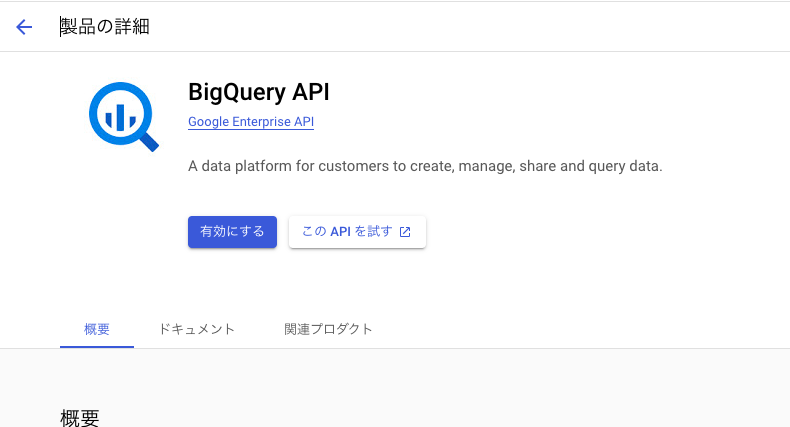The height and width of the screenshot is (427, 790).
Task: Click the external-link icon in この API を試す
Action: (x=405, y=232)
